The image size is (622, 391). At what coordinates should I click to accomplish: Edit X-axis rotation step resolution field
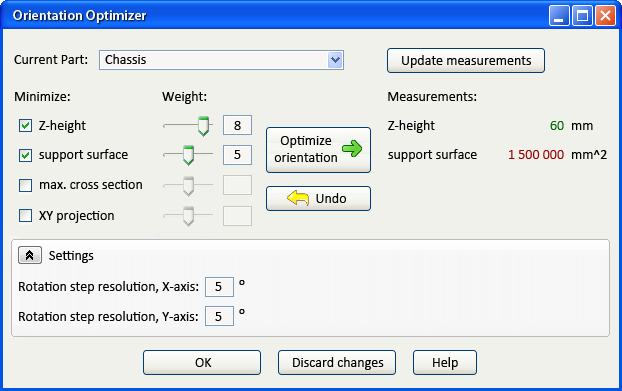pyautogui.click(x=219, y=287)
